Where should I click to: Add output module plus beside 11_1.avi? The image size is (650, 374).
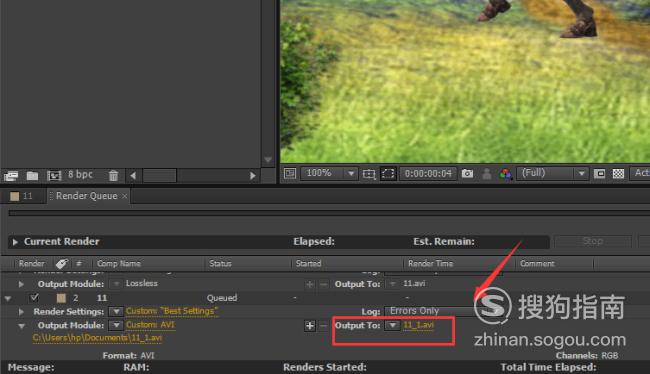tap(310, 326)
